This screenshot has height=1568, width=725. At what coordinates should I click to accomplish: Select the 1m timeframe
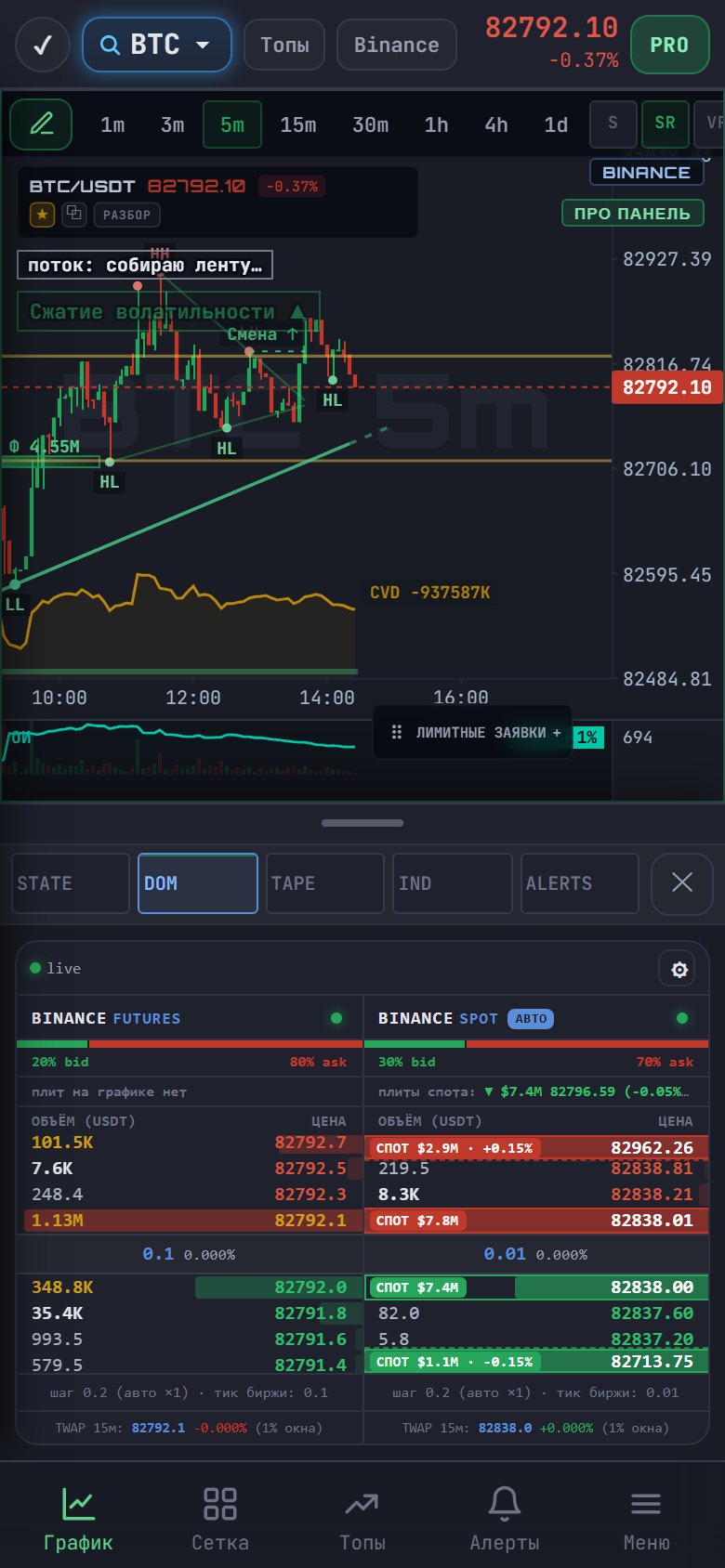112,124
